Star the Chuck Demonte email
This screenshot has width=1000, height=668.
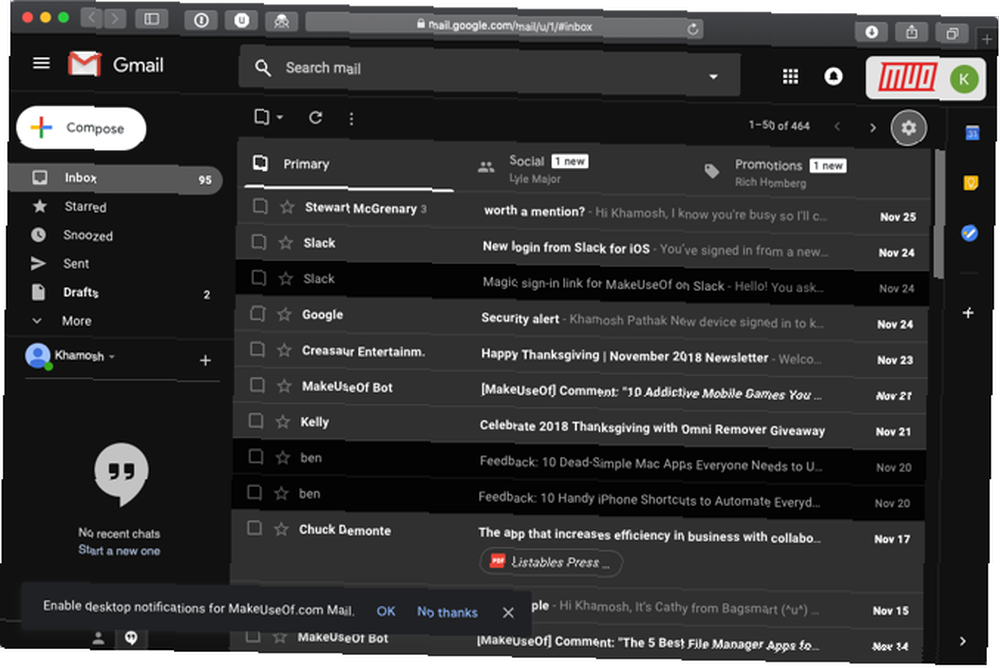tap(281, 529)
